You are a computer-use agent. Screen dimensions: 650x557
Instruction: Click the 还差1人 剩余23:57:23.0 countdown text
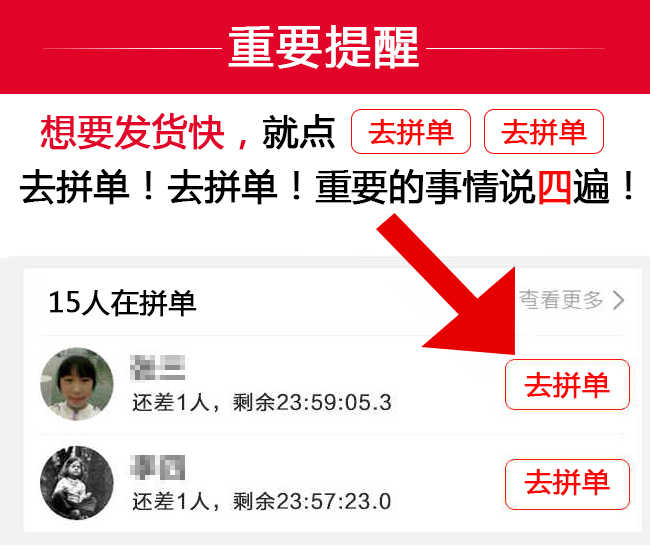point(262,501)
